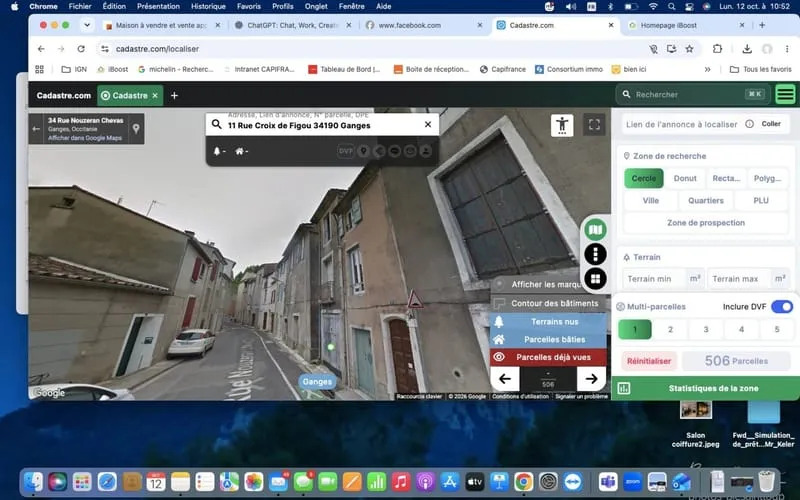The image size is (800, 500).
Task: Click the Terrain min input field
Action: [654, 279]
